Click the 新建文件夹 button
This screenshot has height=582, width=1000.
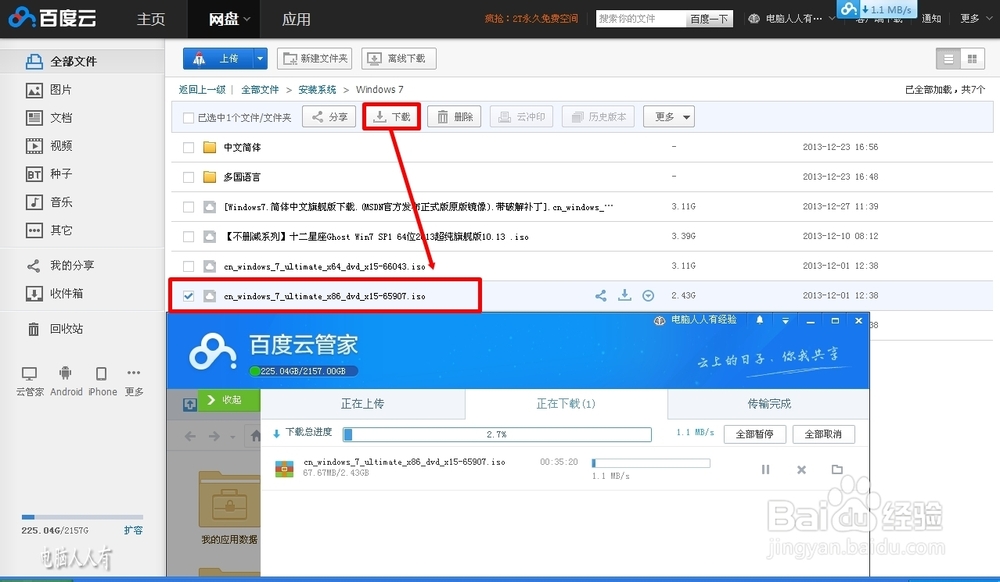click(316, 59)
